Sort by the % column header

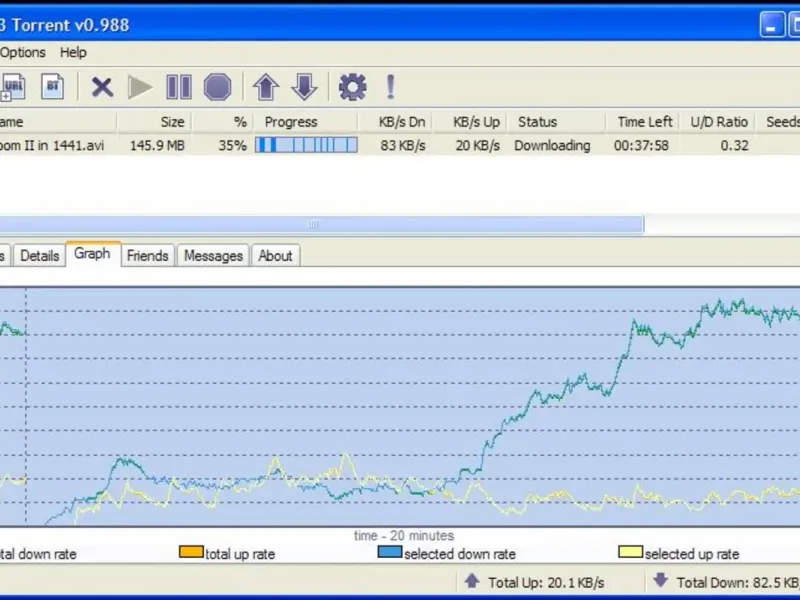click(x=222, y=122)
